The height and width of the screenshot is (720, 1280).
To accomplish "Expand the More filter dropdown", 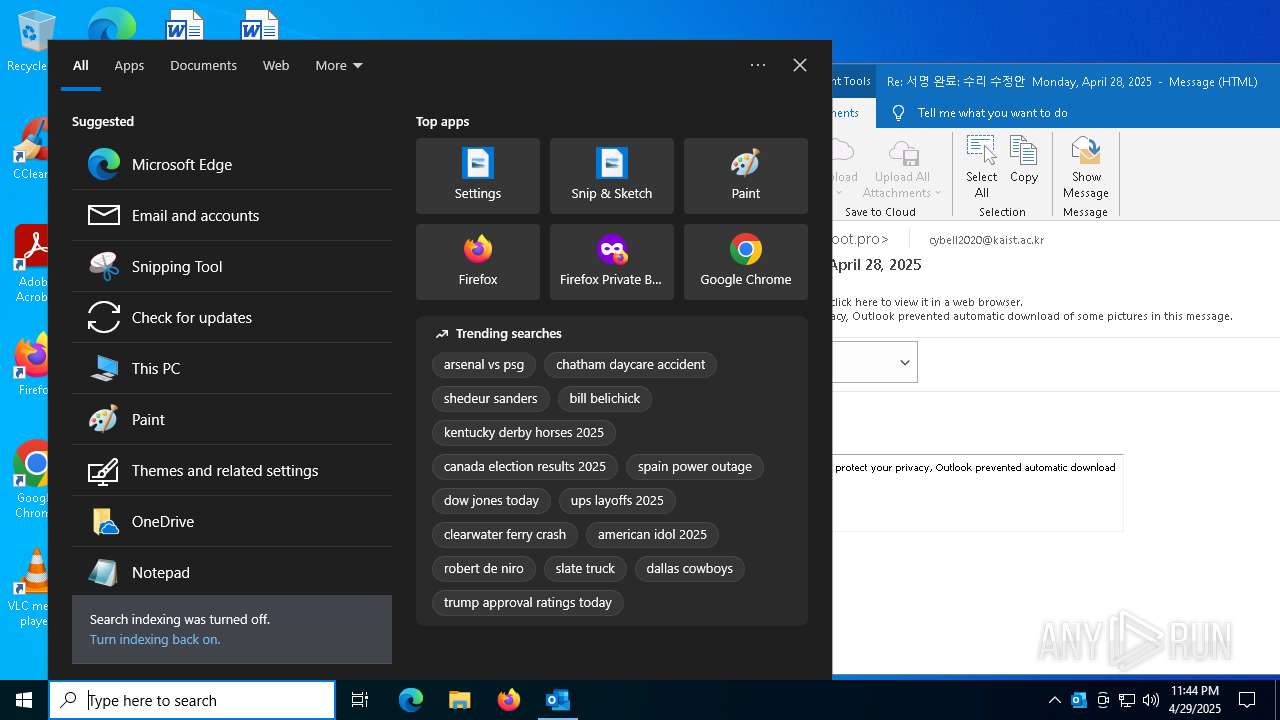I will tap(339, 65).
